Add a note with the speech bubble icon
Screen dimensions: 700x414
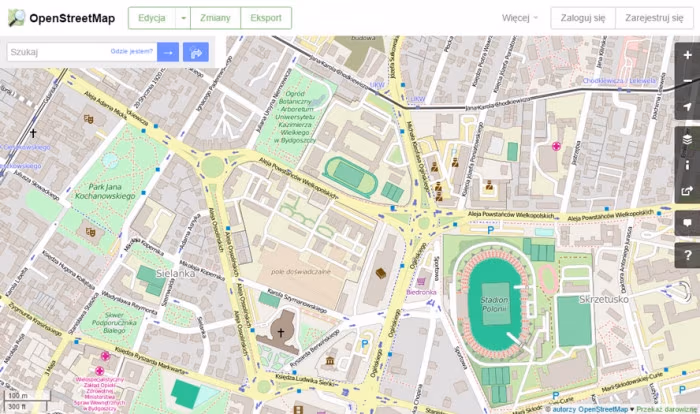[687, 223]
